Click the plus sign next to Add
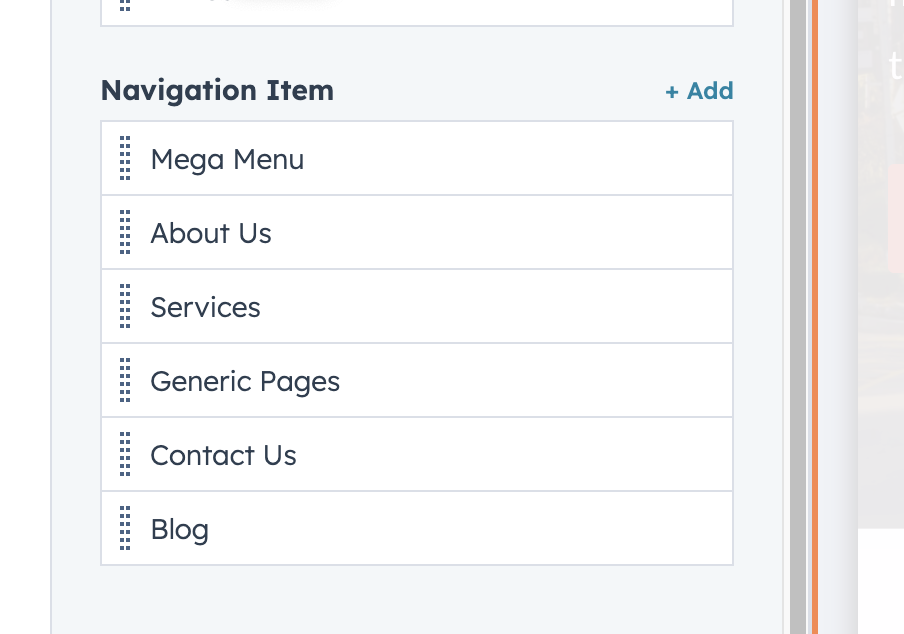Image resolution: width=904 pixels, height=634 pixels. (672, 92)
